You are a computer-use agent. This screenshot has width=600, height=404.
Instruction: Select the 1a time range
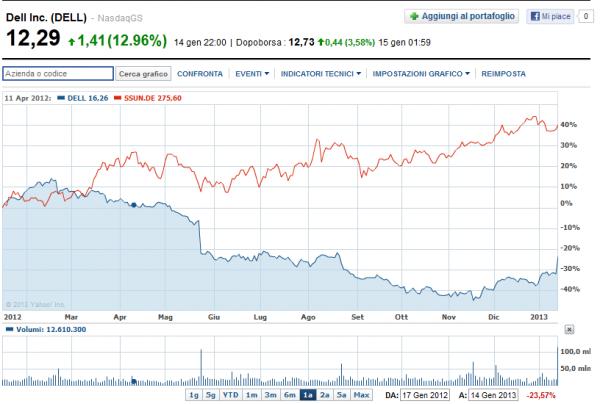tap(308, 395)
